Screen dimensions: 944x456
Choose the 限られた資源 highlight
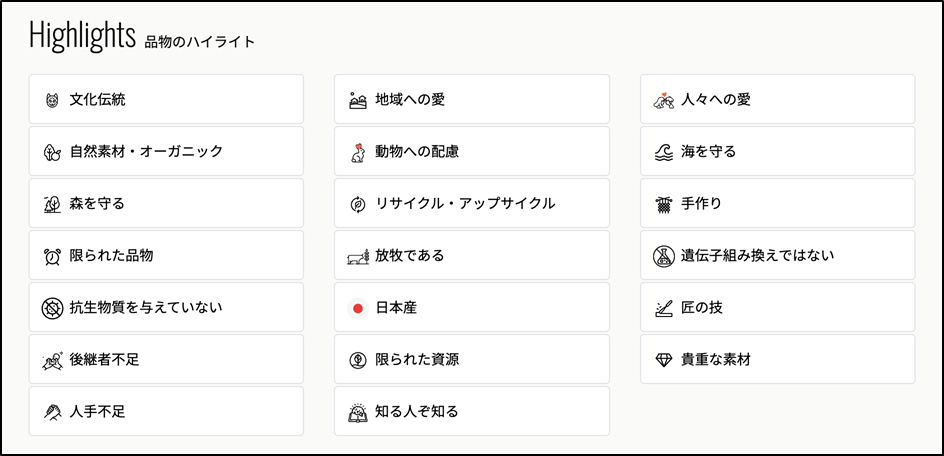point(472,359)
